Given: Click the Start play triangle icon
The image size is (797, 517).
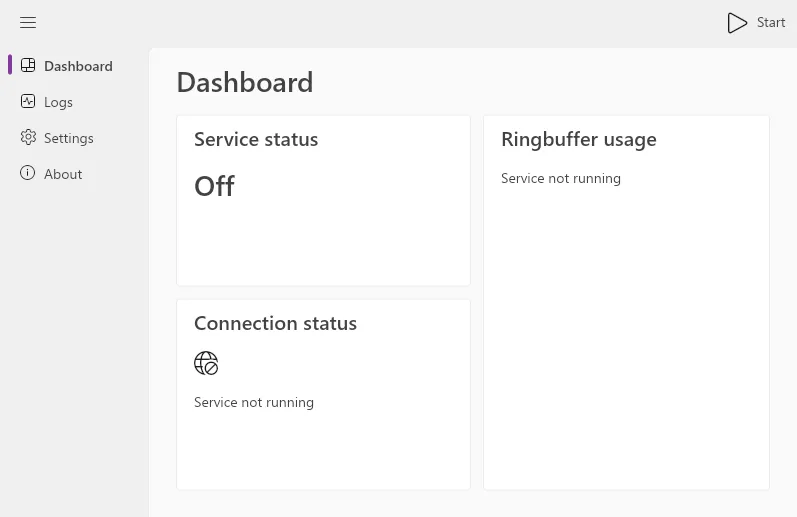Looking at the screenshot, I should coord(737,23).
